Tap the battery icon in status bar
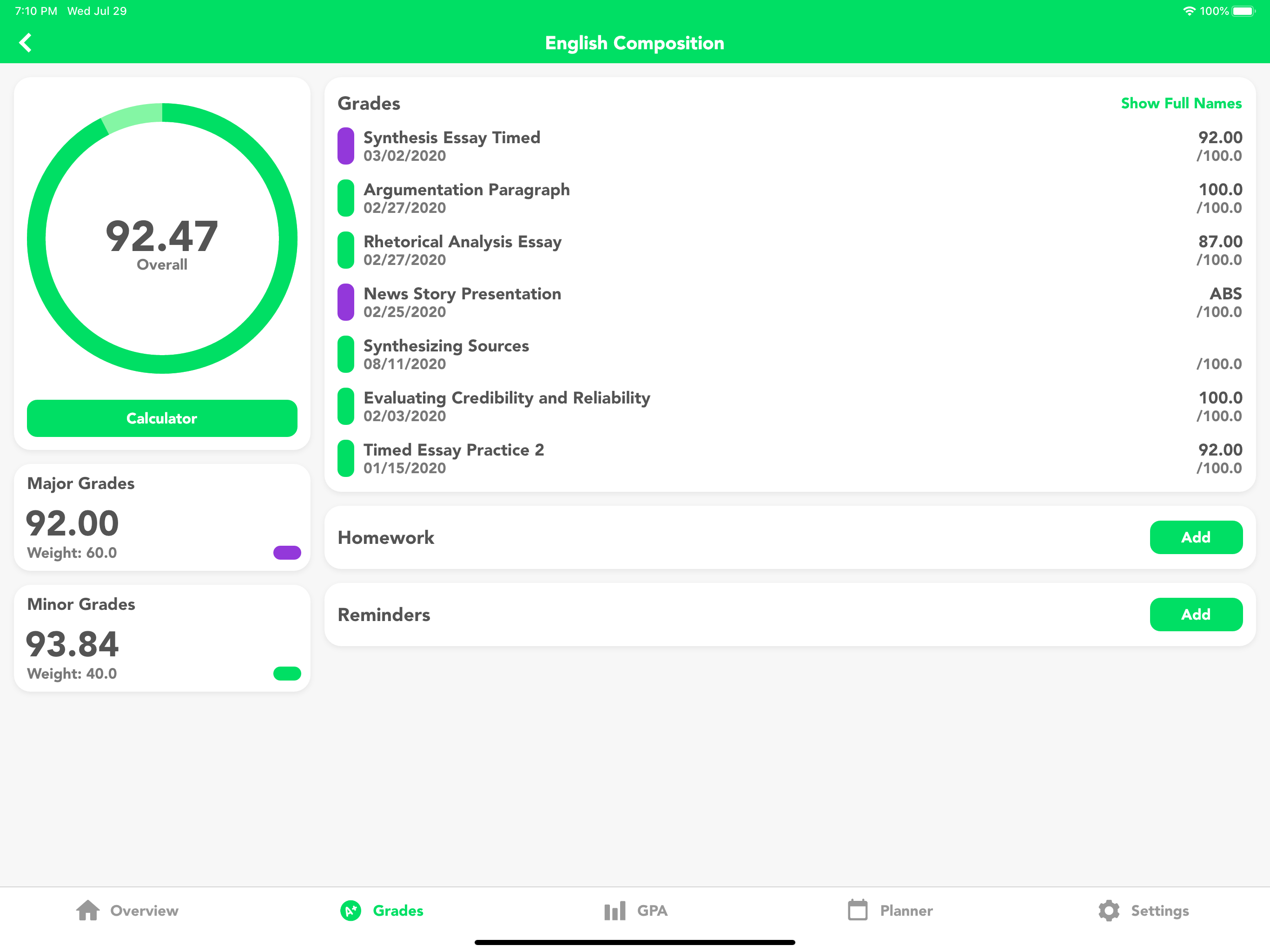1270x952 pixels. click(1243, 11)
